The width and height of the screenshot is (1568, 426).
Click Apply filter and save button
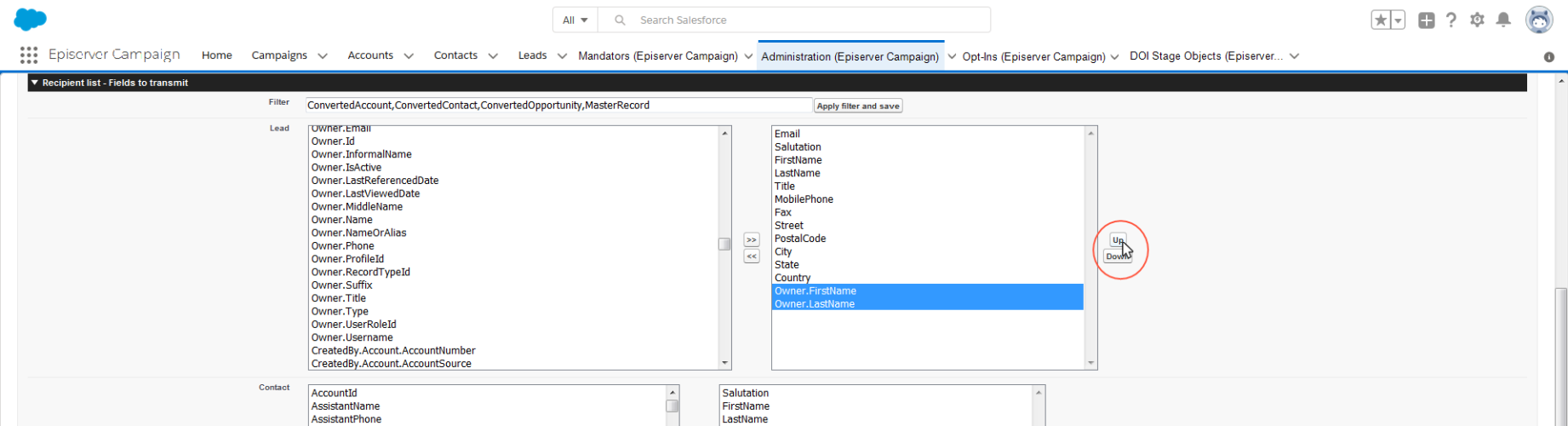point(857,106)
